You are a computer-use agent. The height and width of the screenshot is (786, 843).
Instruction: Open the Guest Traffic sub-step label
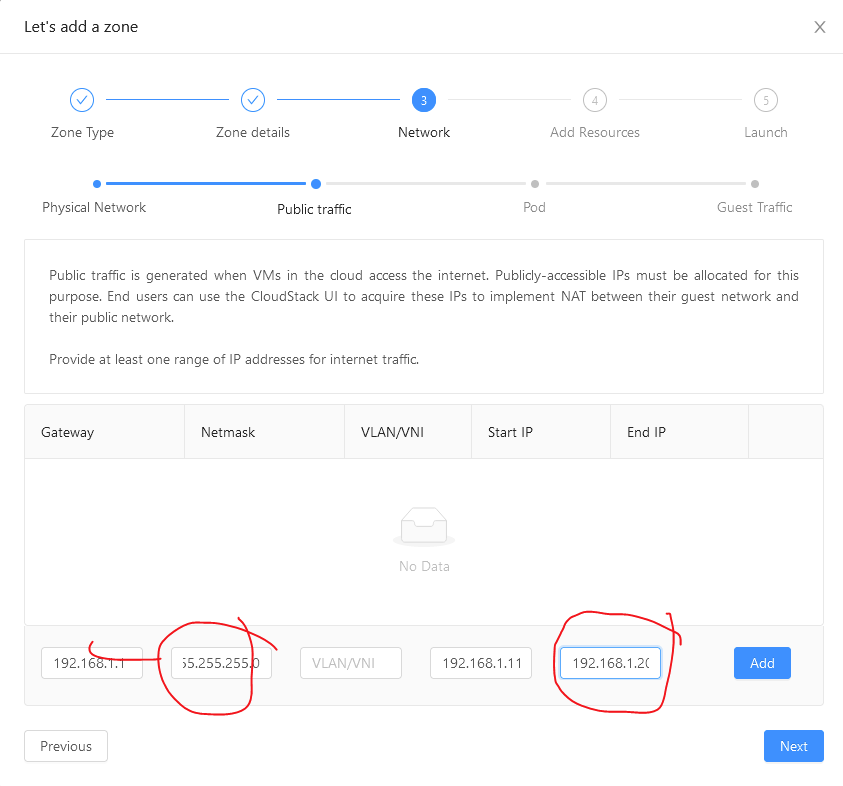pyautogui.click(x=755, y=208)
